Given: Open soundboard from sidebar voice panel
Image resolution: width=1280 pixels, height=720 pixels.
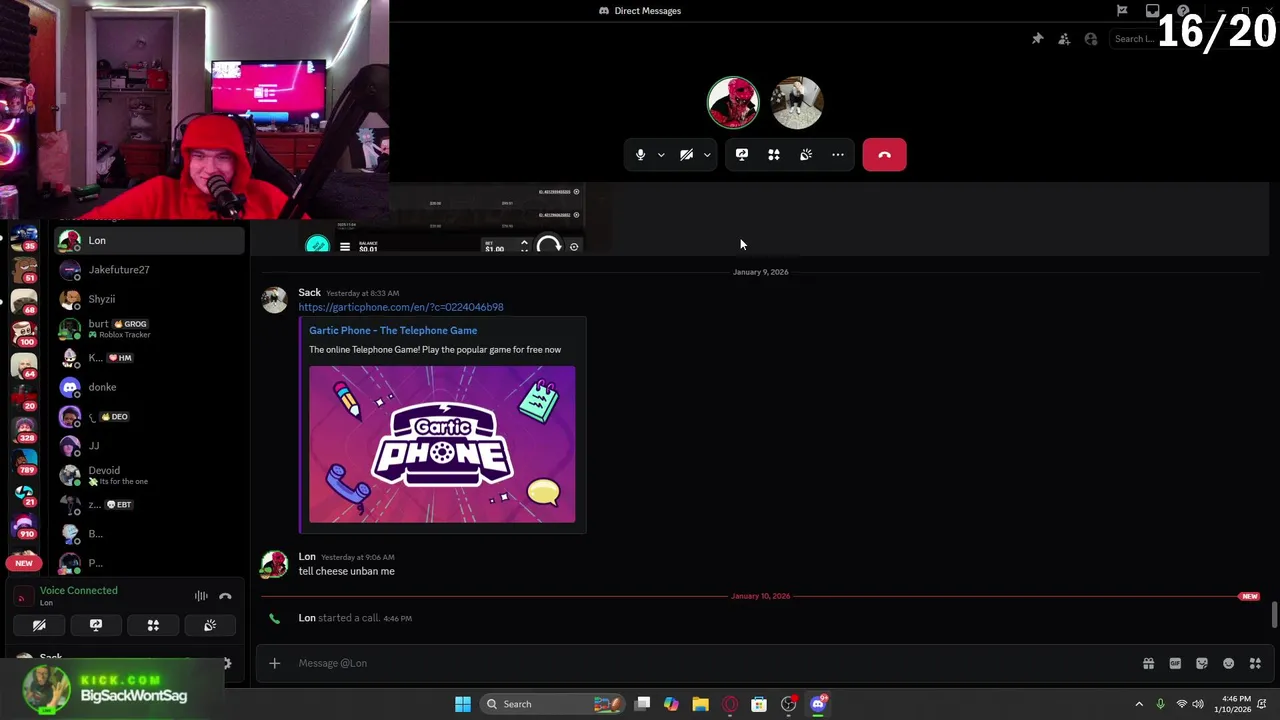Looking at the screenshot, I should tap(210, 625).
